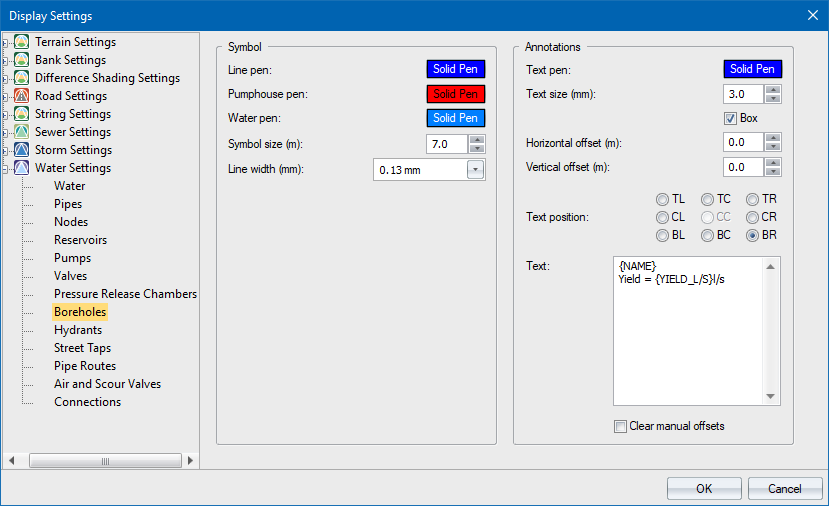Uncheck the Box annotation checkbox

point(731,118)
